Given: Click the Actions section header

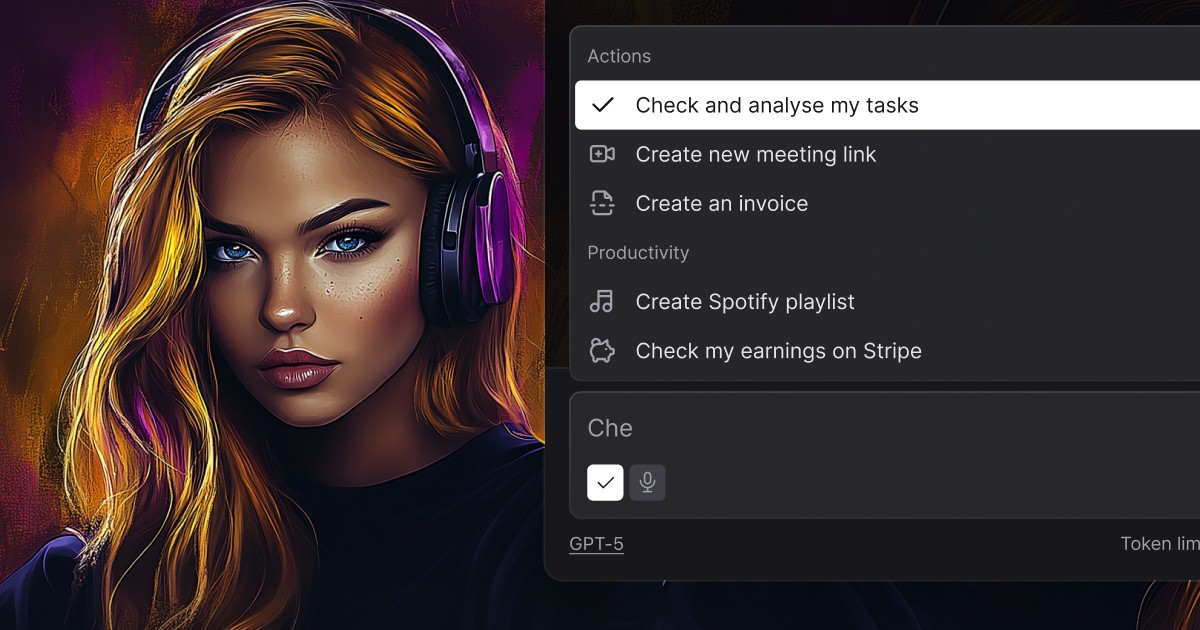Looking at the screenshot, I should tap(619, 56).
